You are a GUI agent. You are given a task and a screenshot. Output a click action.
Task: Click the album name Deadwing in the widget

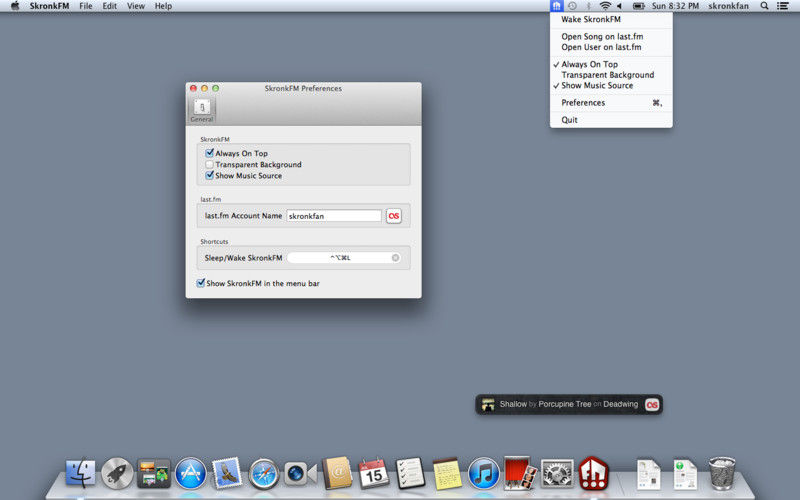[620, 404]
